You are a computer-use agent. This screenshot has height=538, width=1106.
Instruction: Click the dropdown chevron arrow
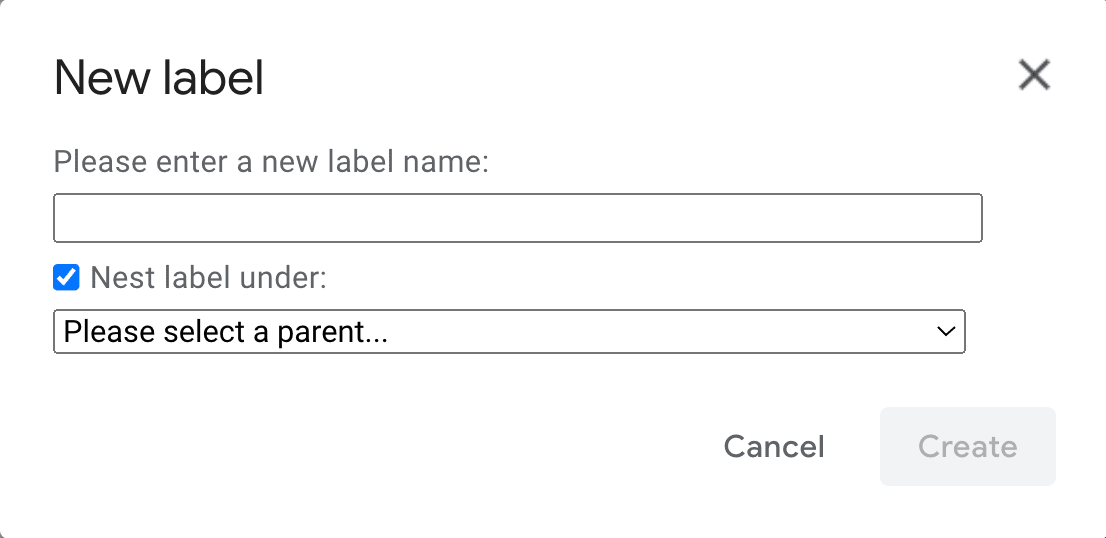(945, 332)
